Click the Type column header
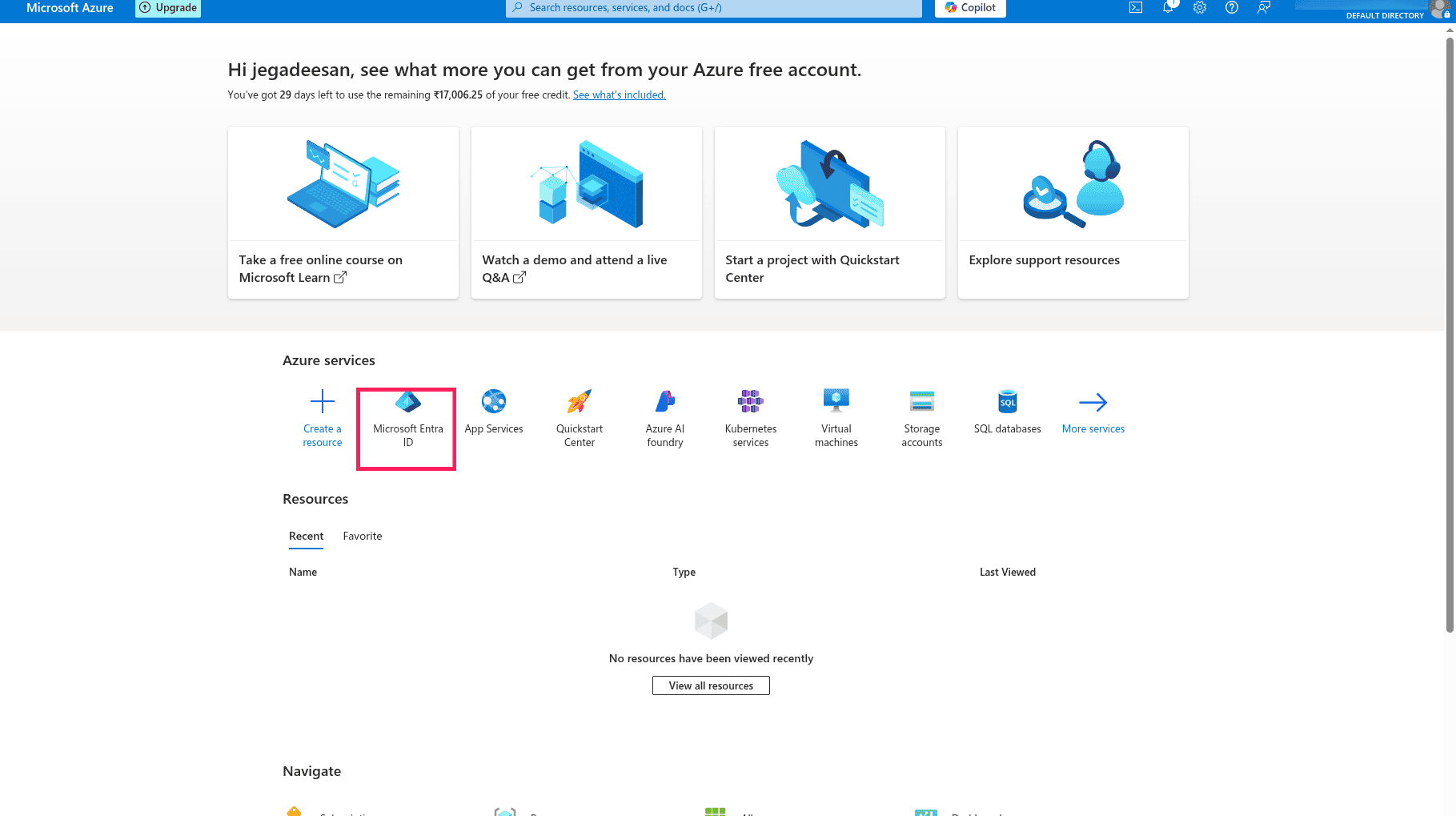Image resolution: width=1456 pixels, height=816 pixels. tap(684, 572)
